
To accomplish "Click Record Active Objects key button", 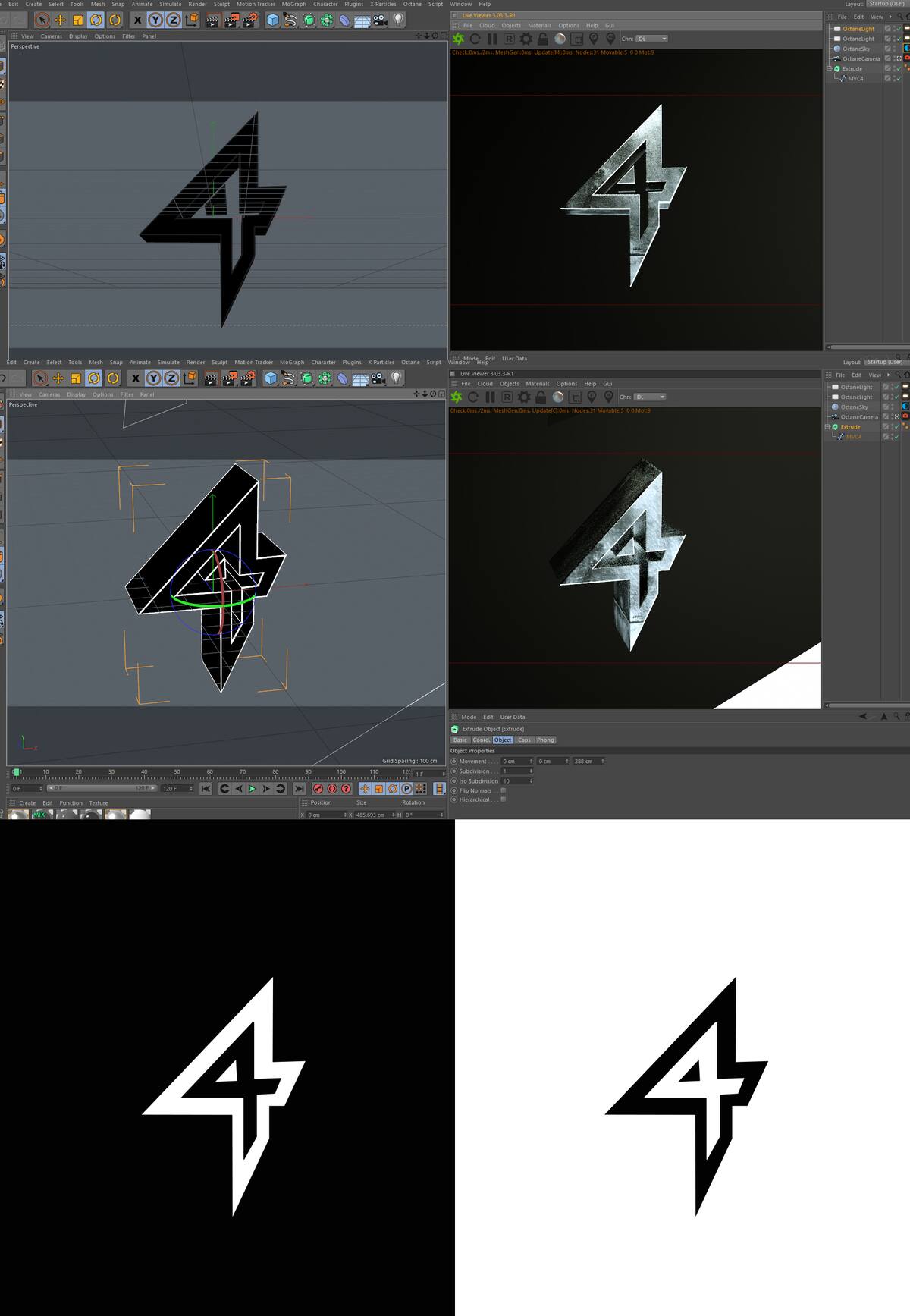I will pyautogui.click(x=318, y=789).
